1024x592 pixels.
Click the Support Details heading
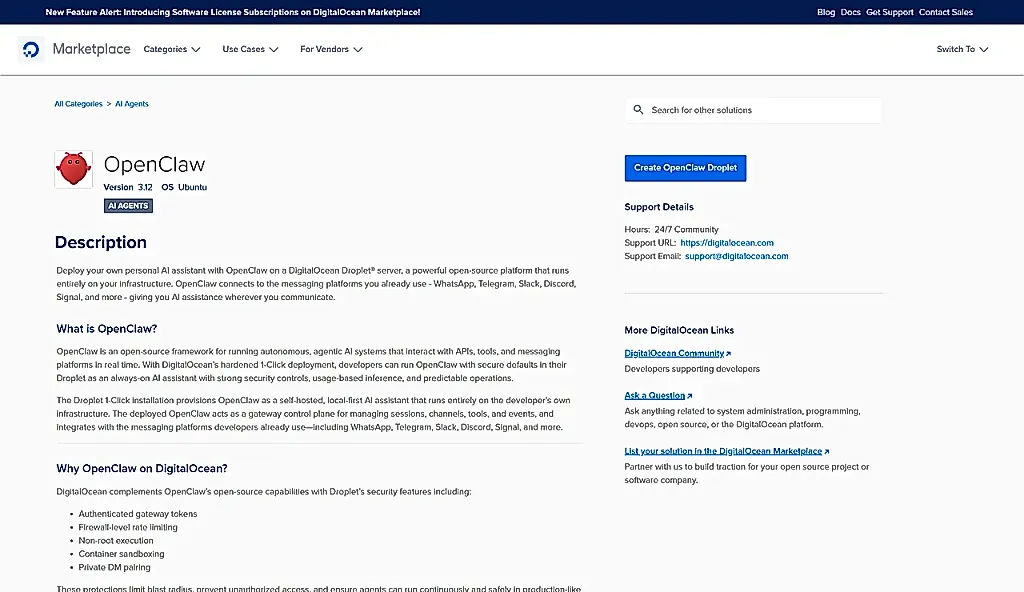659,207
